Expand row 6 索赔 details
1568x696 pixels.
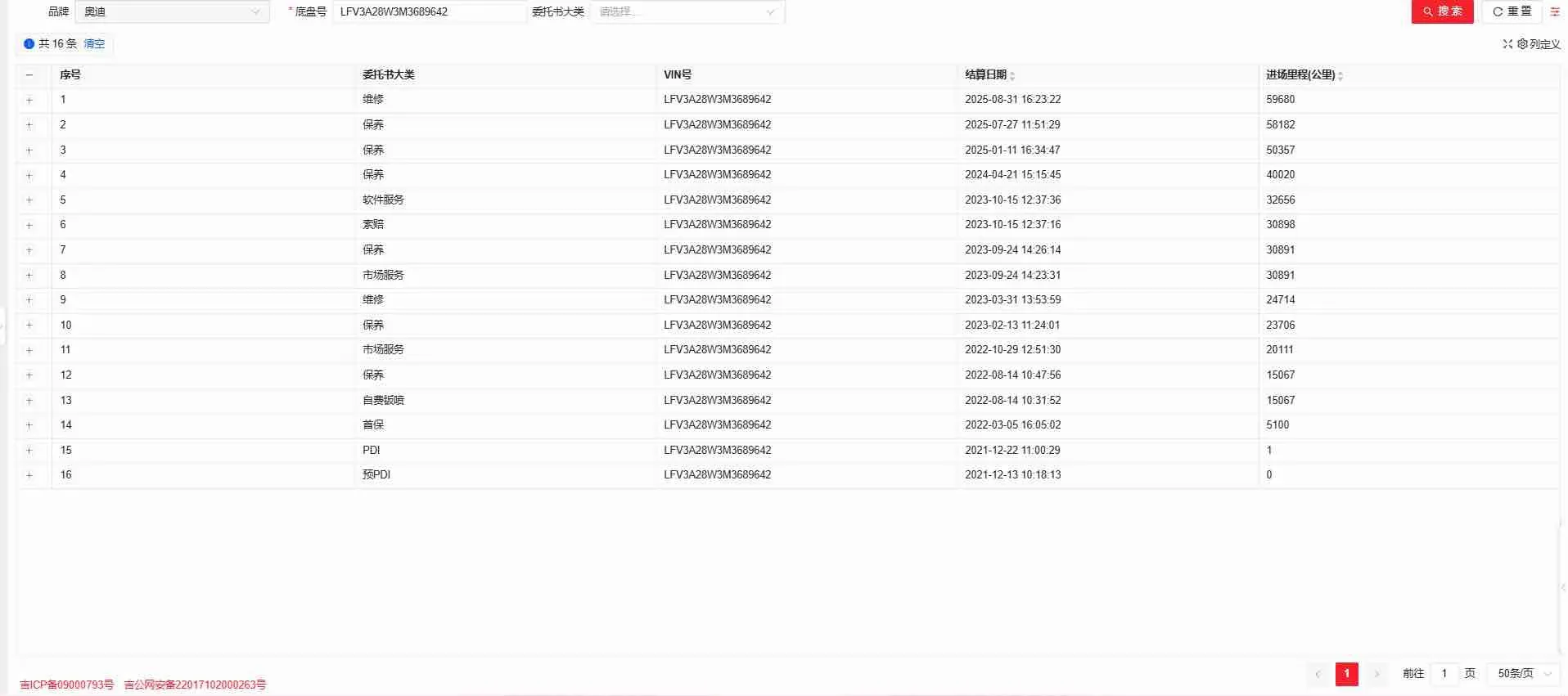(x=29, y=225)
